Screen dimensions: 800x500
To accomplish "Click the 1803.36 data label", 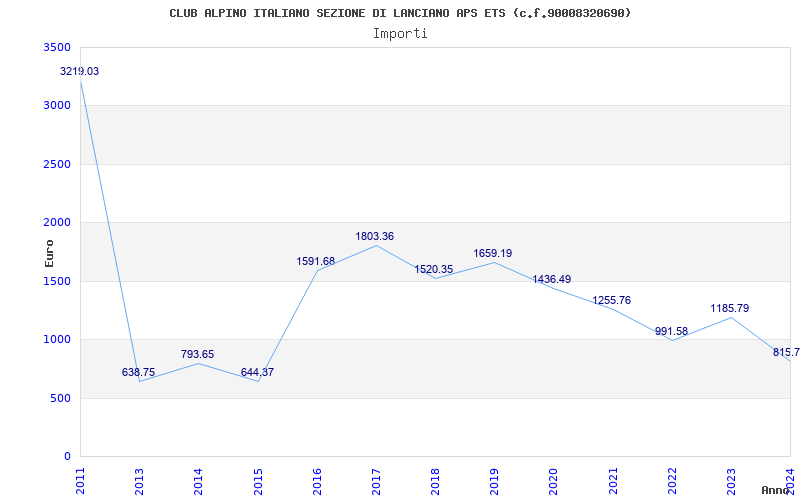I will (375, 237).
